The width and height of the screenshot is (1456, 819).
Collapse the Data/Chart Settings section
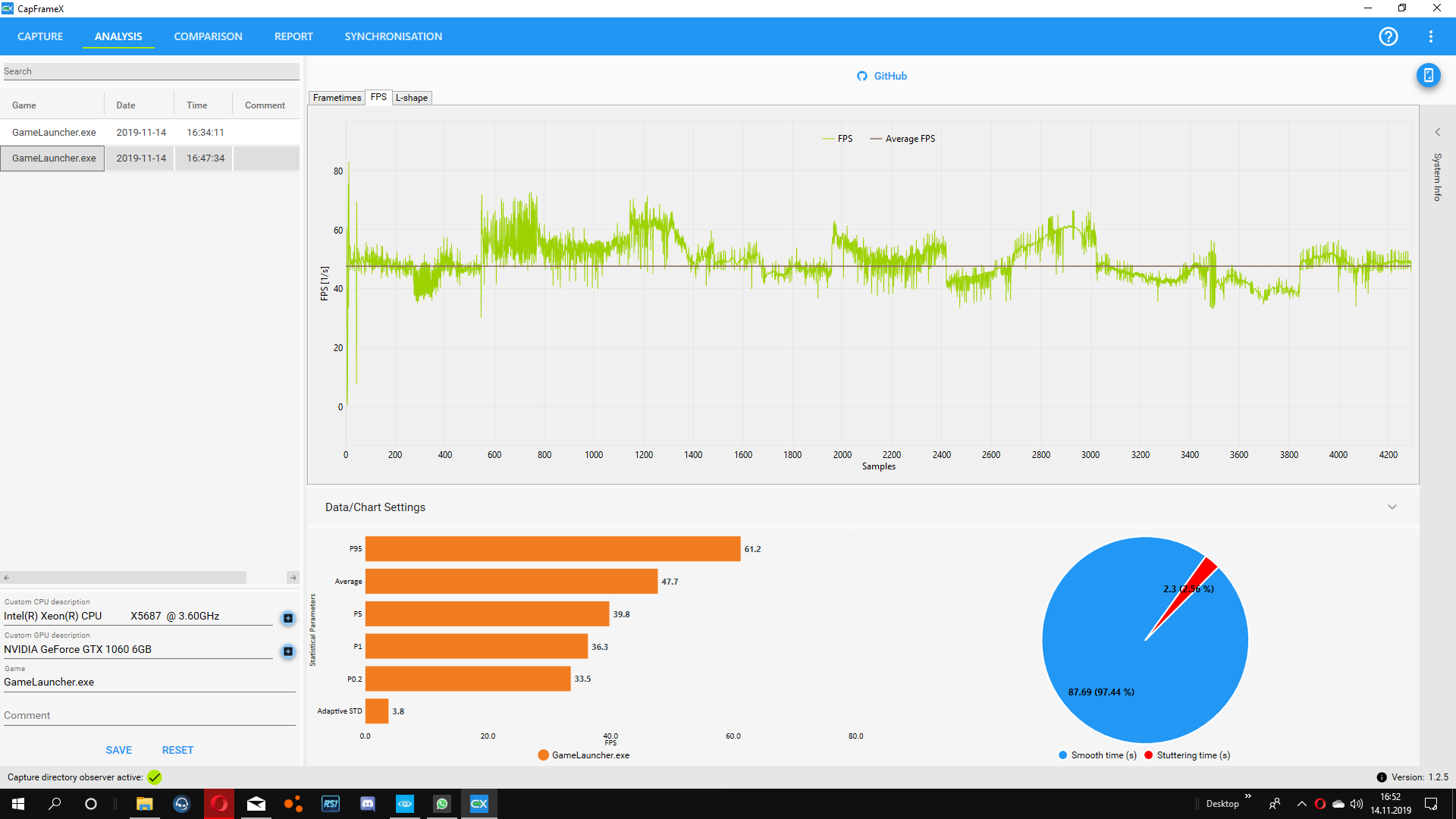(1392, 507)
